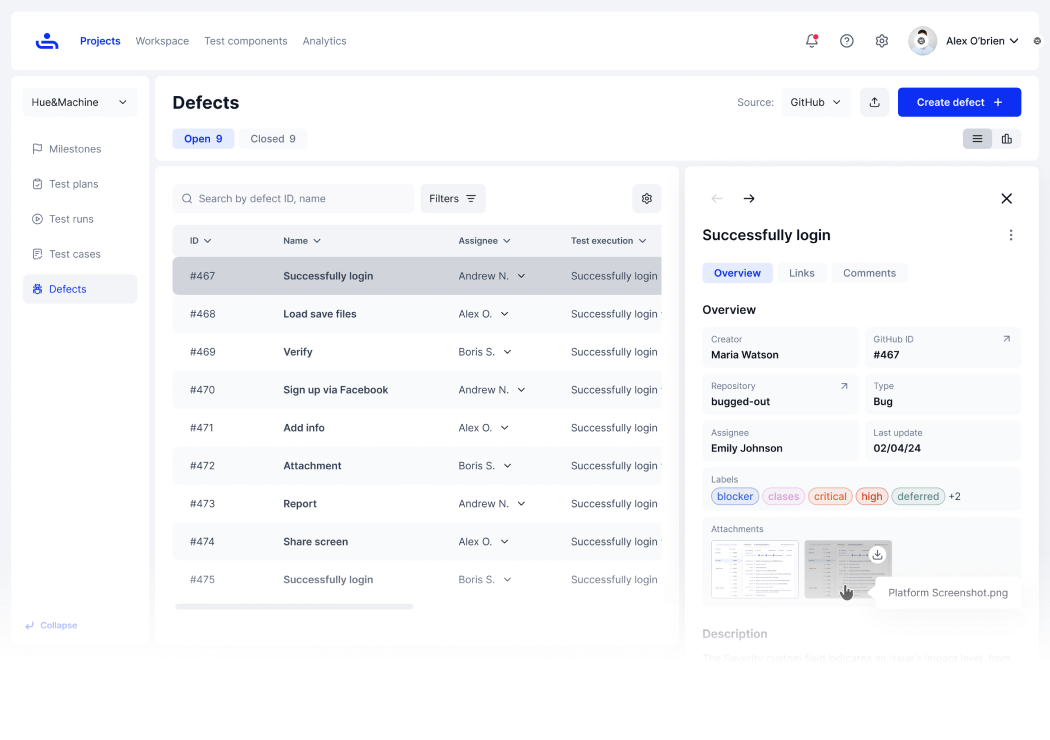Select defect #473 Report
The width and height of the screenshot is (1050, 740).
click(x=417, y=504)
